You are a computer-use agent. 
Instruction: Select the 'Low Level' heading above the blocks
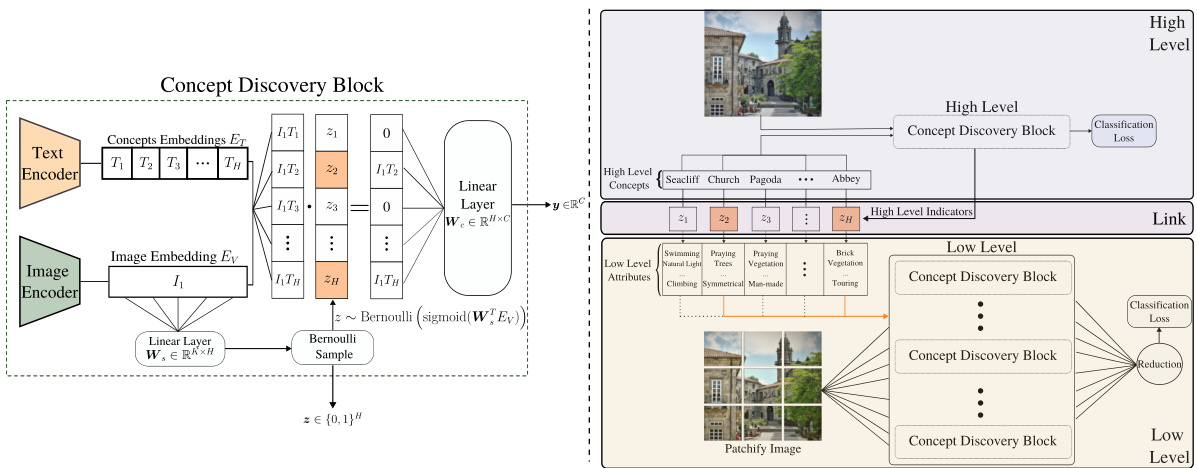(x=981, y=247)
